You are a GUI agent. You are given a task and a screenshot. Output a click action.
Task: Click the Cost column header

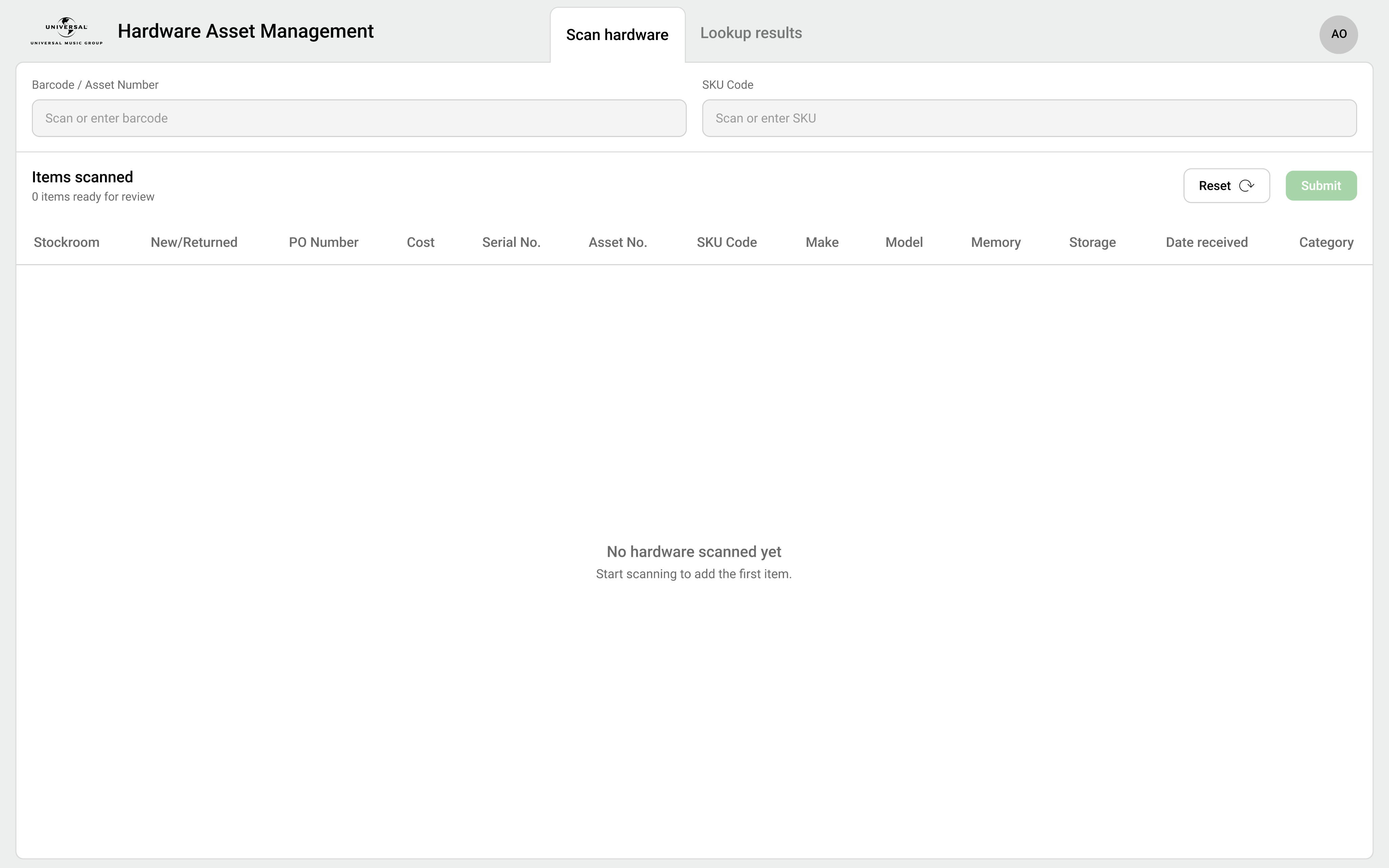tap(421, 242)
